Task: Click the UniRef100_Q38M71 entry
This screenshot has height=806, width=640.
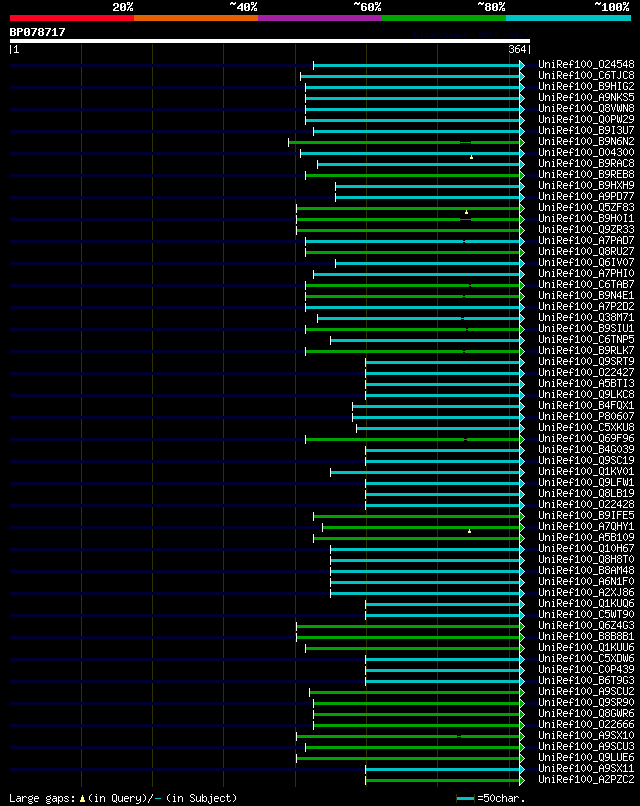Action: click(586, 317)
